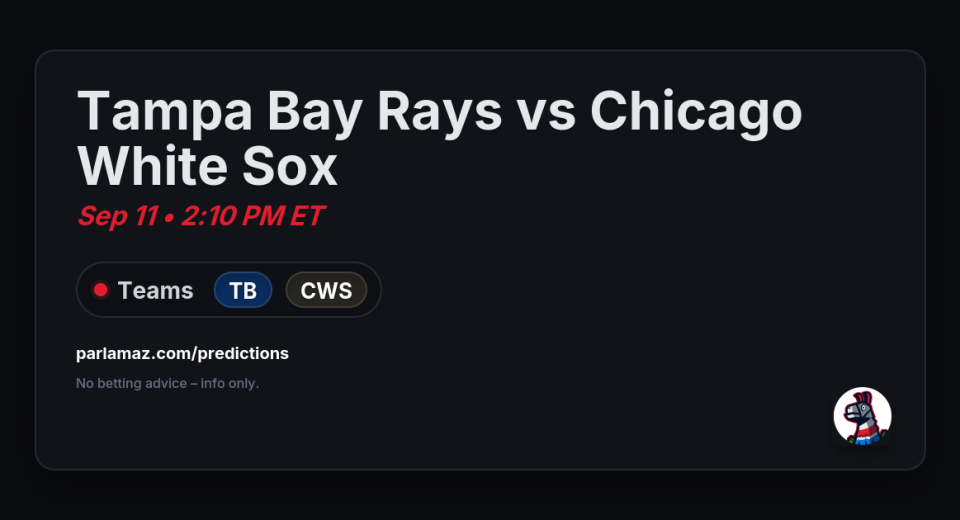Screen dimensions: 960x520
Task: Click the '2:10 PM ET' start time
Action: [x=252, y=216]
